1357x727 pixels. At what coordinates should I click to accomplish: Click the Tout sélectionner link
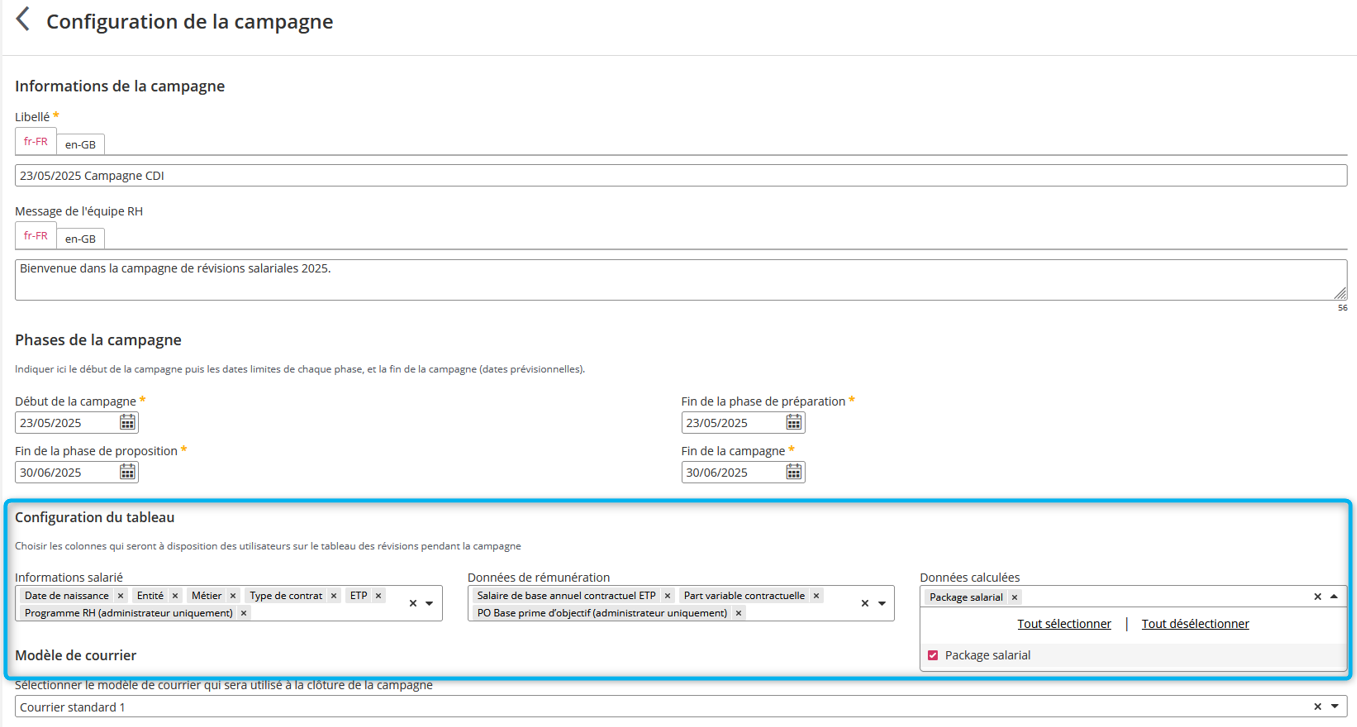pyautogui.click(x=1064, y=624)
